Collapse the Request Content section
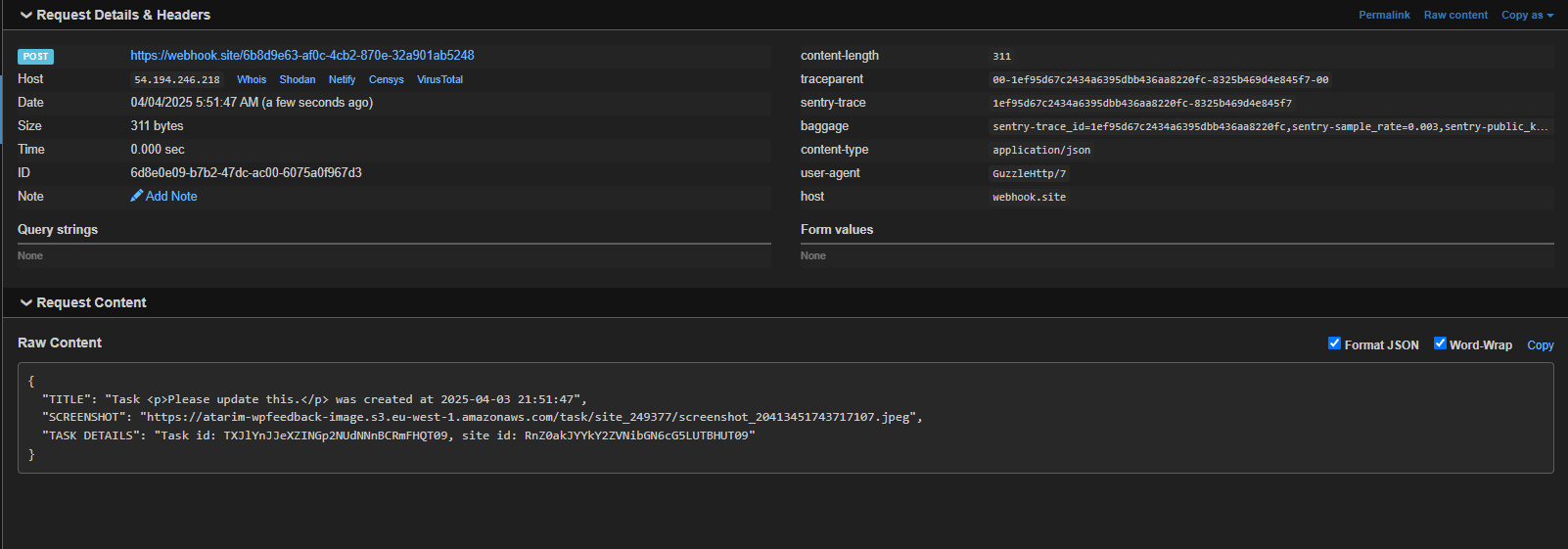1568x549 pixels. pyautogui.click(x=26, y=302)
